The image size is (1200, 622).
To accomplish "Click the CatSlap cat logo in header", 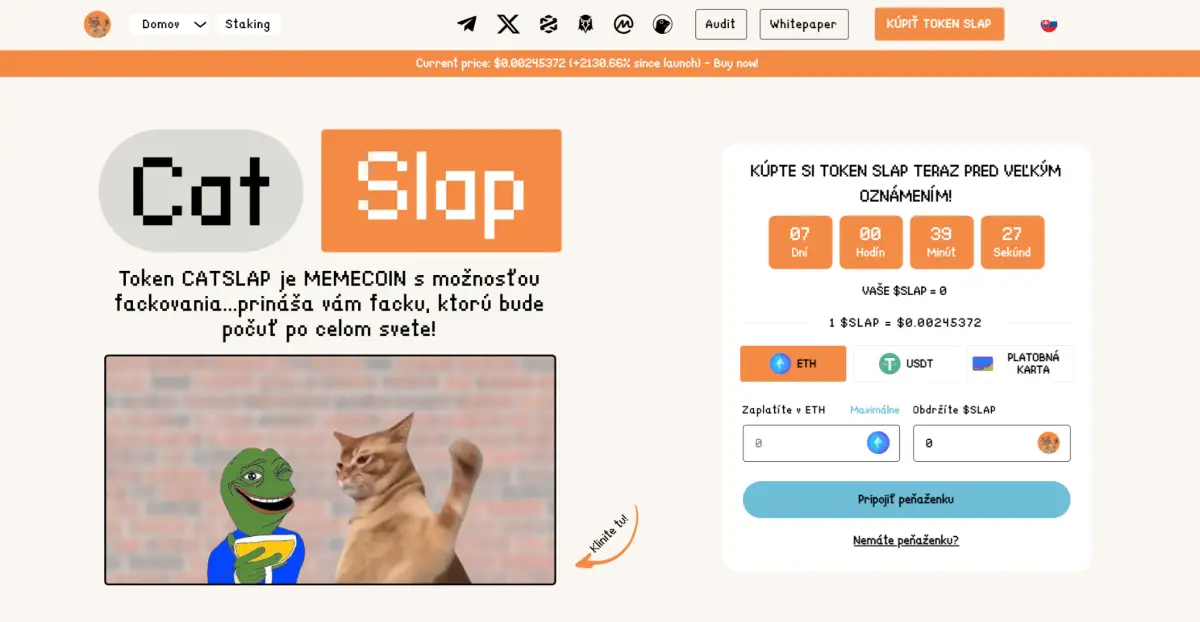I will [x=97, y=24].
